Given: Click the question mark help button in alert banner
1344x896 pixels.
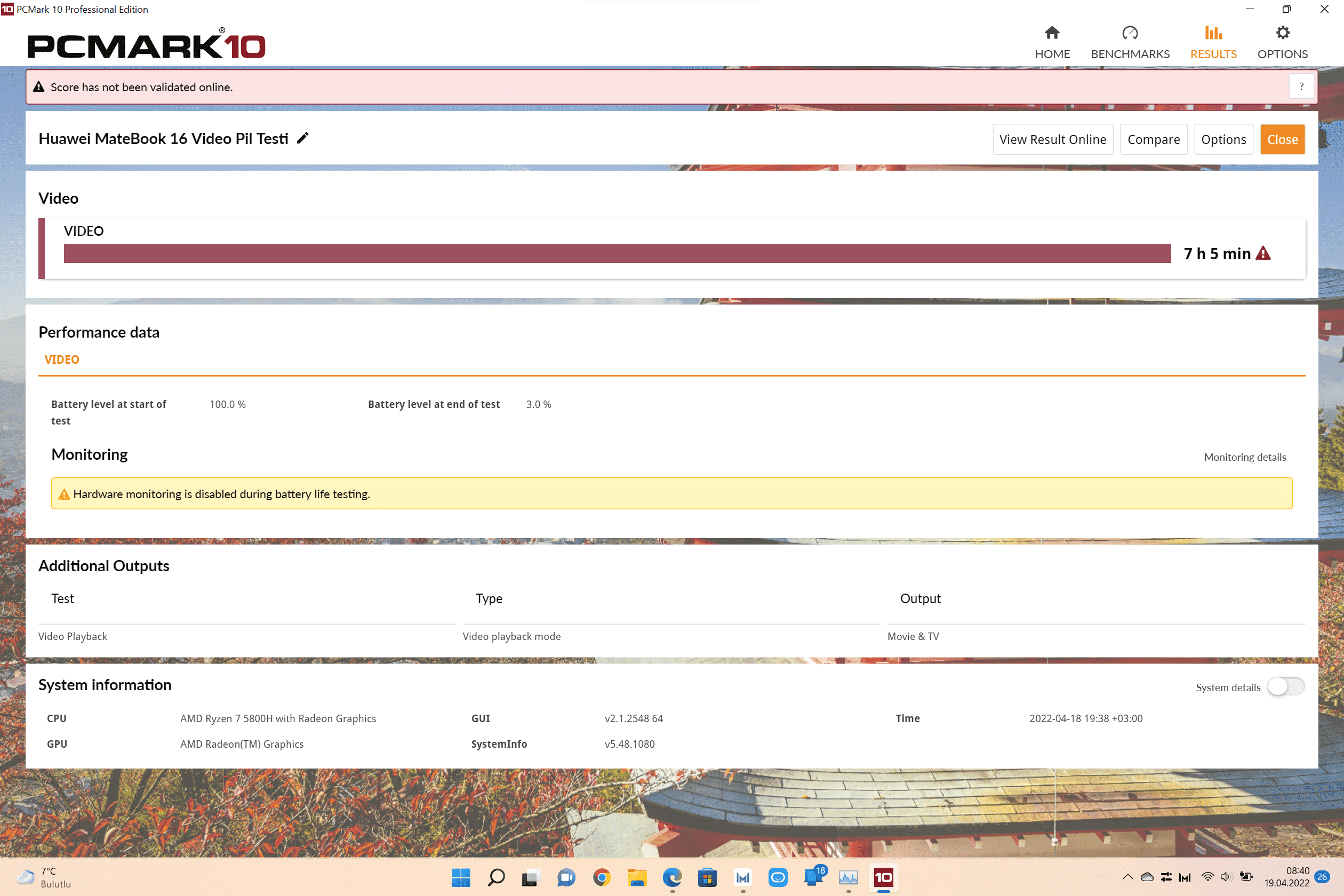Looking at the screenshot, I should 1301,87.
